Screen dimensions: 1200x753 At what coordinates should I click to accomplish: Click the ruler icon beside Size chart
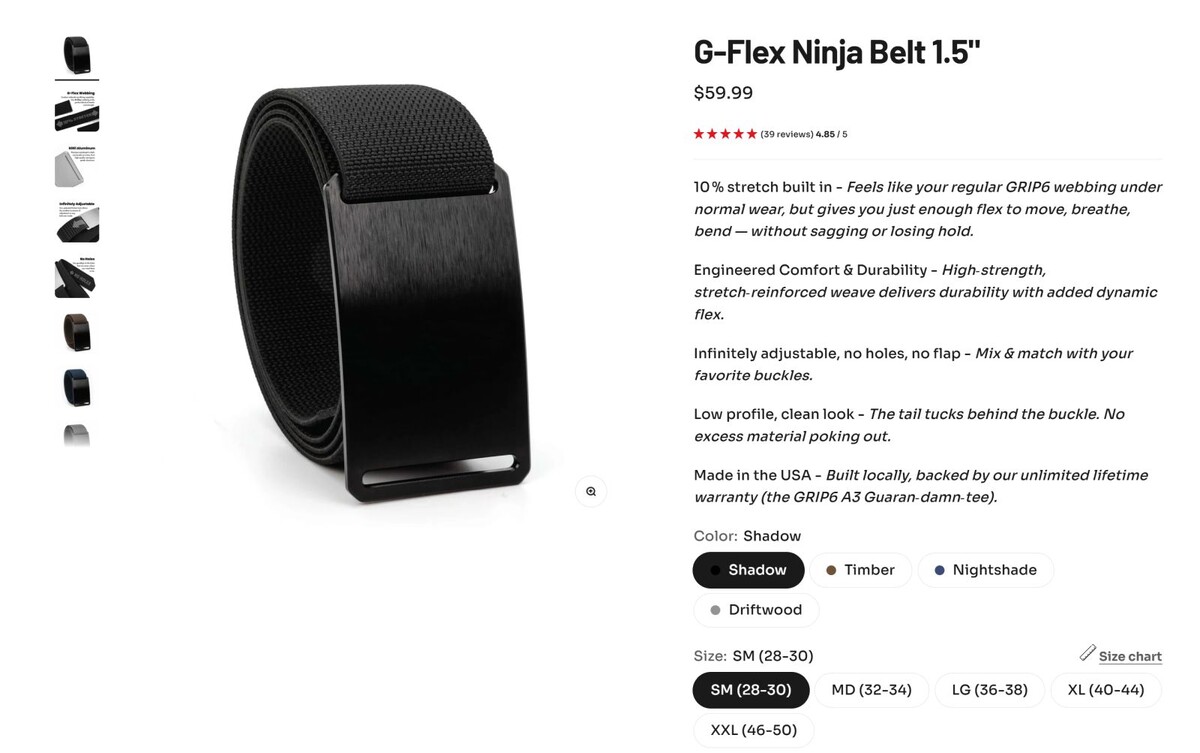pyautogui.click(x=1087, y=653)
